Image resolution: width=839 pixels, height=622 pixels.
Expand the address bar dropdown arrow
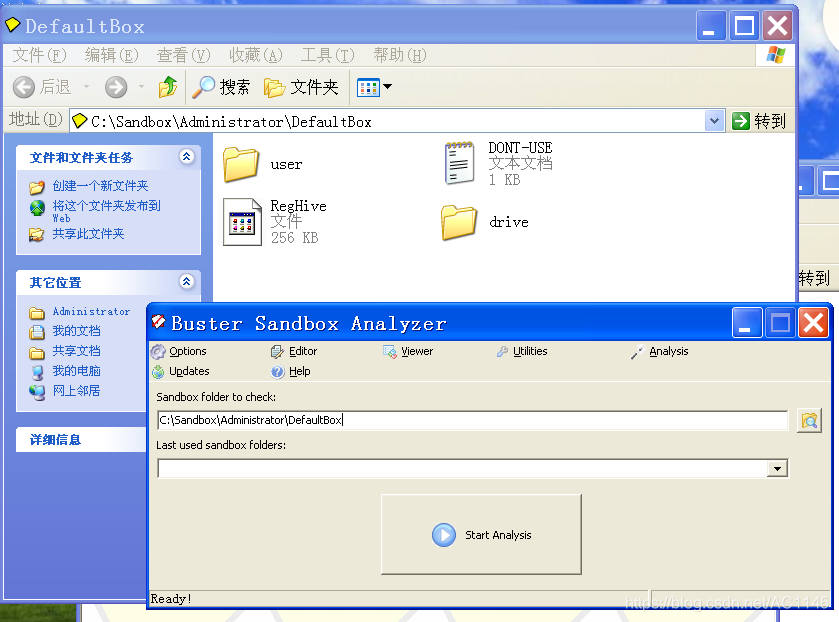714,121
